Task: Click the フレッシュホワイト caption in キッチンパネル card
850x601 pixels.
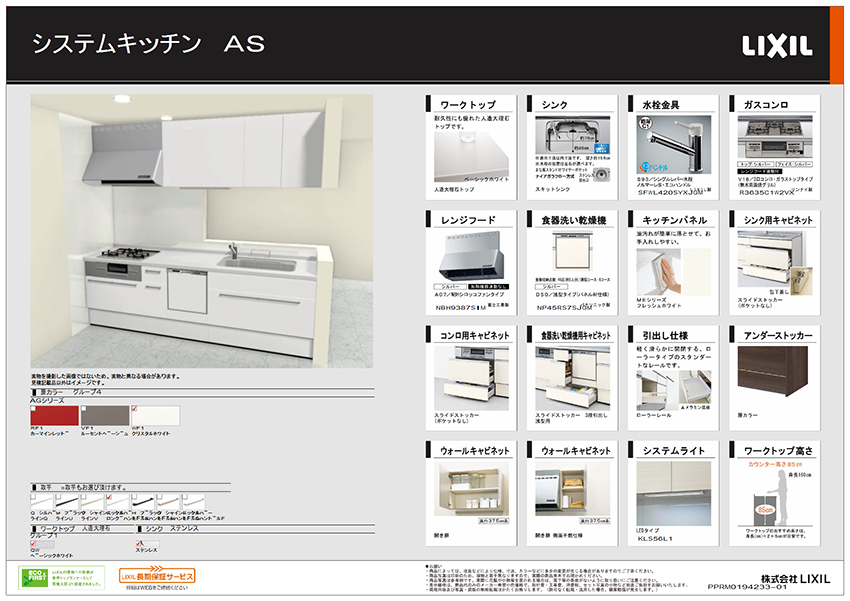Action: [659, 306]
